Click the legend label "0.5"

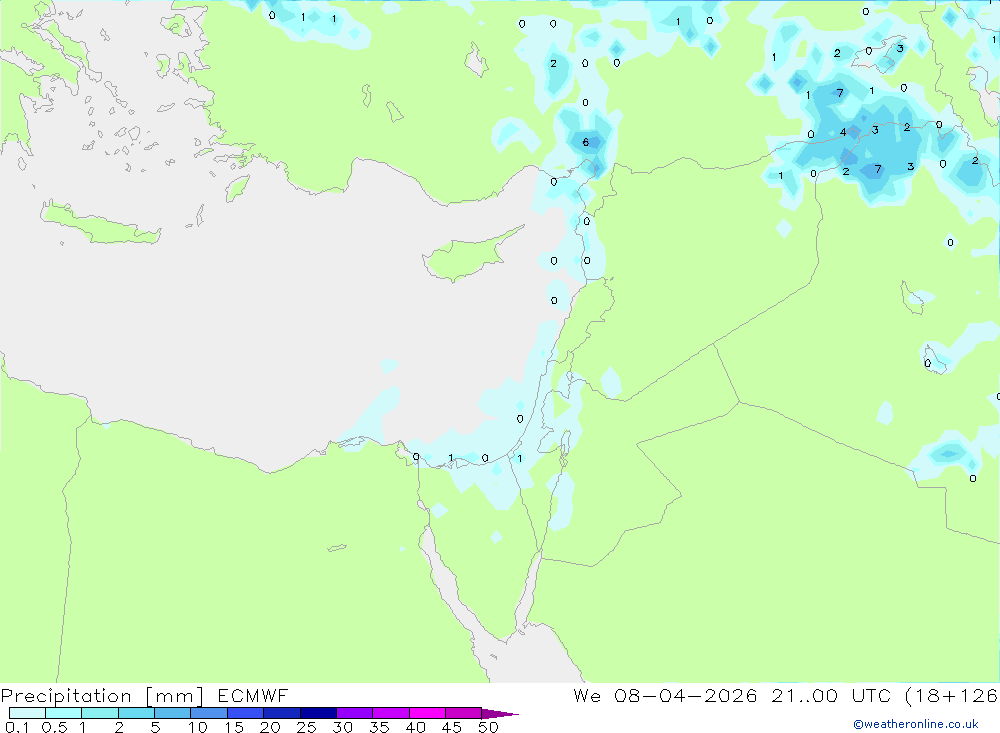(54, 727)
